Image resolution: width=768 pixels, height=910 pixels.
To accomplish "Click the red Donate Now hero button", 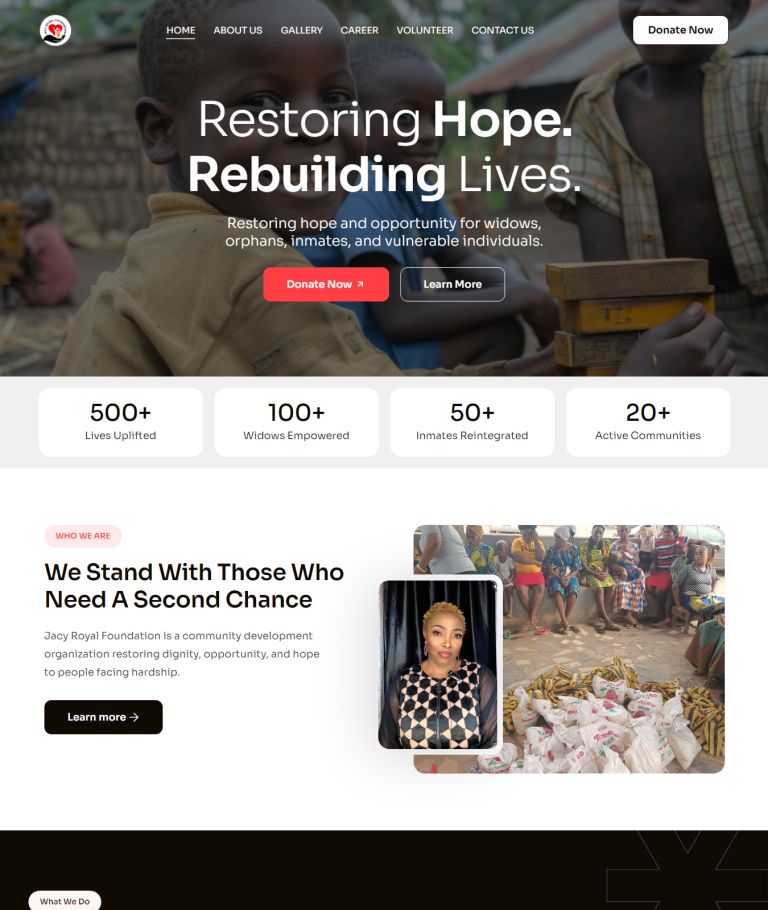I will point(326,284).
